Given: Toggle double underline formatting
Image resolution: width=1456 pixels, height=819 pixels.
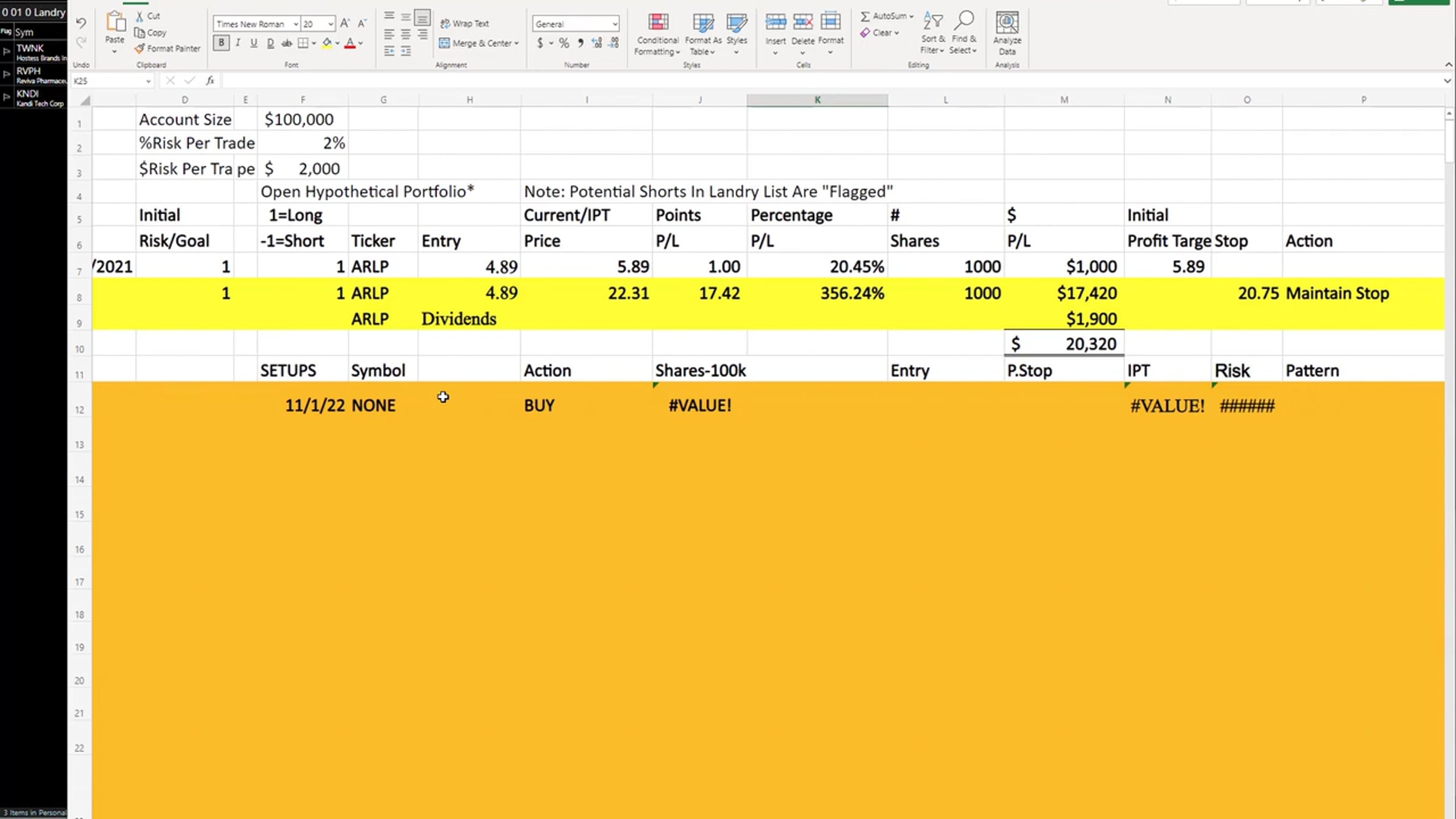Looking at the screenshot, I should pos(270,43).
